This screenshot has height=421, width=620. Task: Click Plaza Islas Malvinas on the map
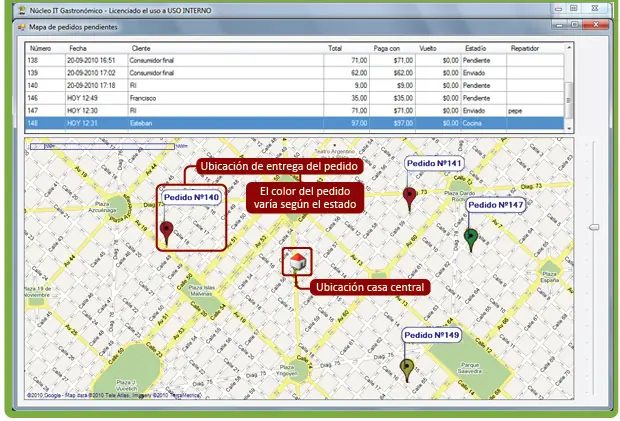click(x=202, y=291)
